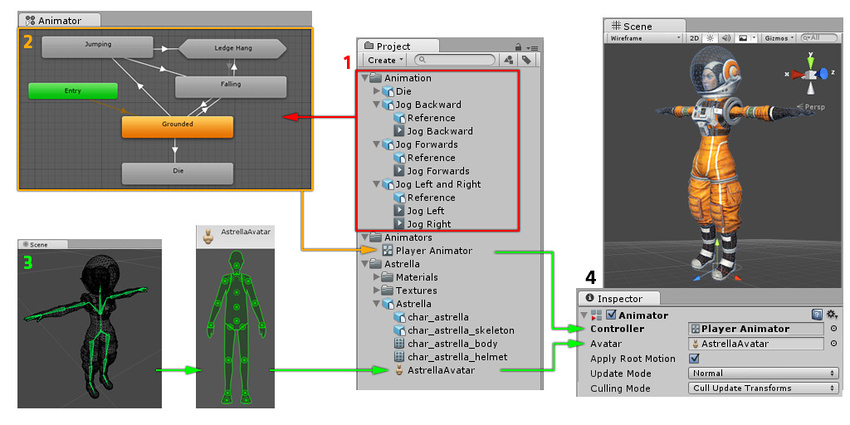This screenshot has width=850, height=425.
Task: Click the scene effects image icon
Action: (x=743, y=37)
